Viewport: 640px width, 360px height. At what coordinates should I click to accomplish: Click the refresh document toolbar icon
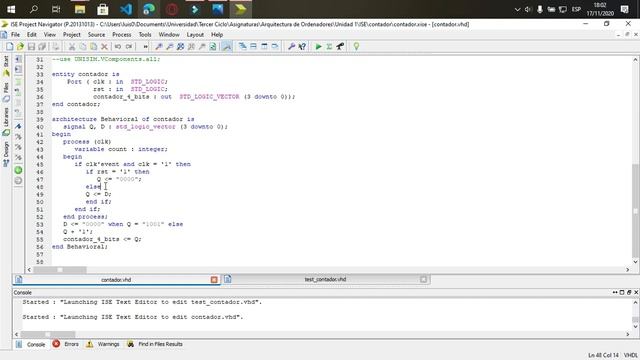coord(213,47)
